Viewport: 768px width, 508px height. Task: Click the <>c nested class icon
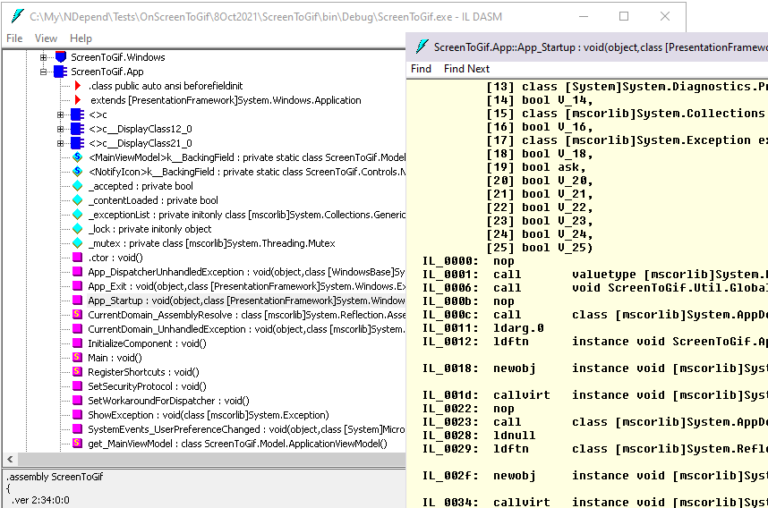pyautogui.click(x=77, y=115)
